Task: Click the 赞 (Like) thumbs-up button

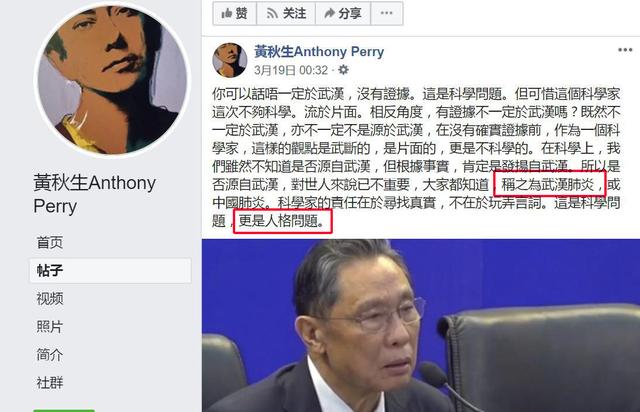Action: click(235, 13)
